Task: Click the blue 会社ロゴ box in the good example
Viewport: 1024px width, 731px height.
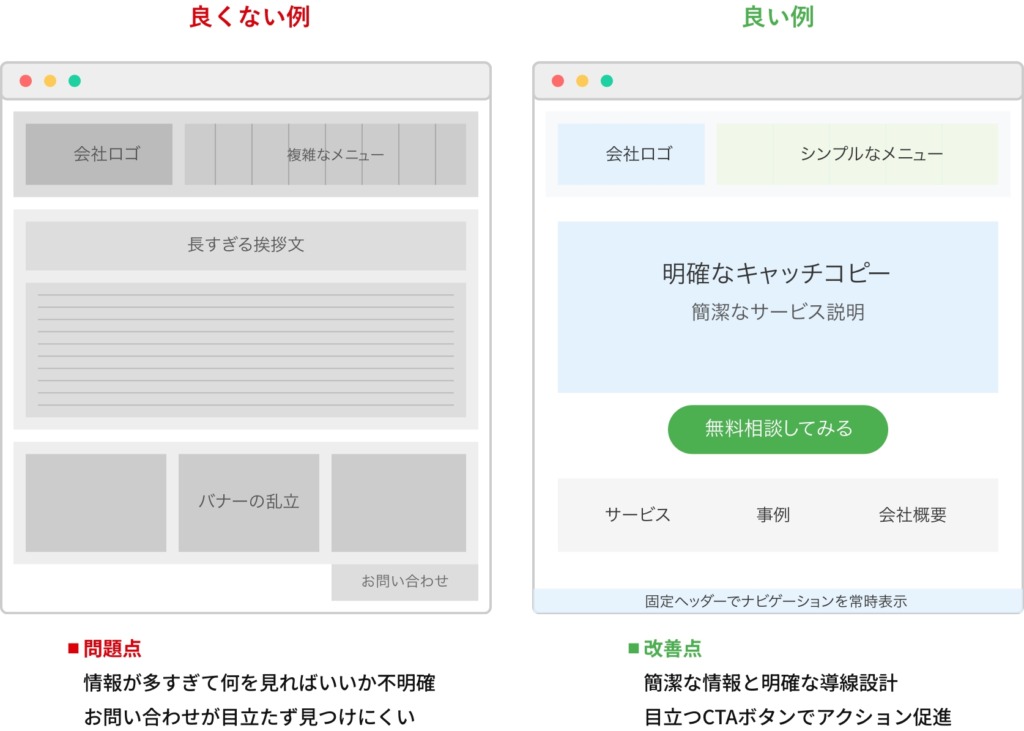Action: [631, 154]
